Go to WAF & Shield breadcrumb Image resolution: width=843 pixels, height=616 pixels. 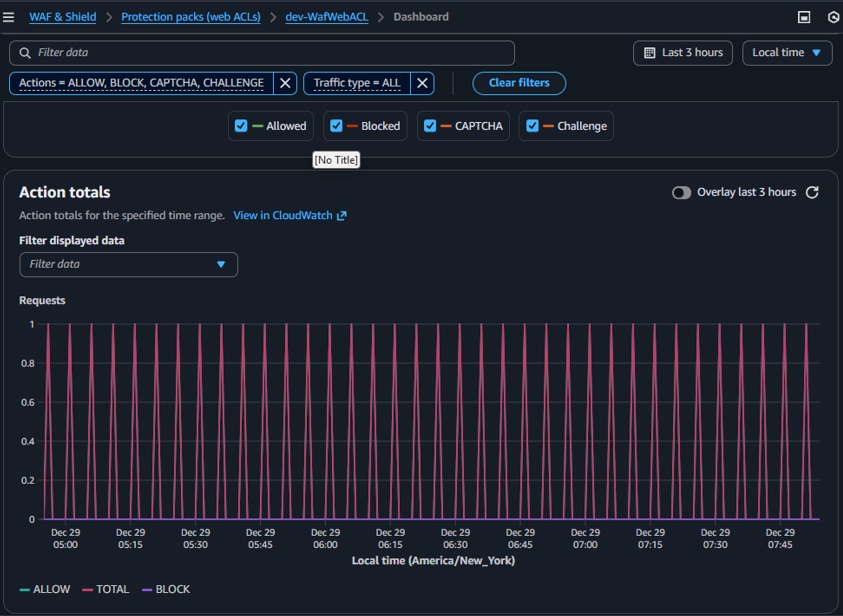(x=62, y=17)
